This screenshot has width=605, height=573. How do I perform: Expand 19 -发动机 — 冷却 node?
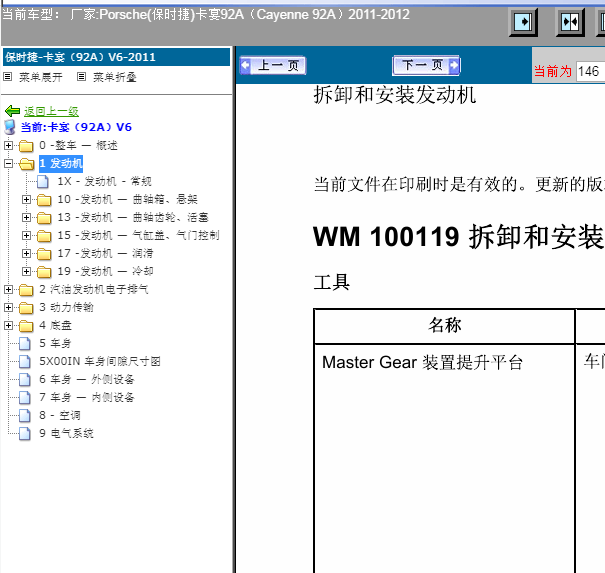tap(26, 272)
